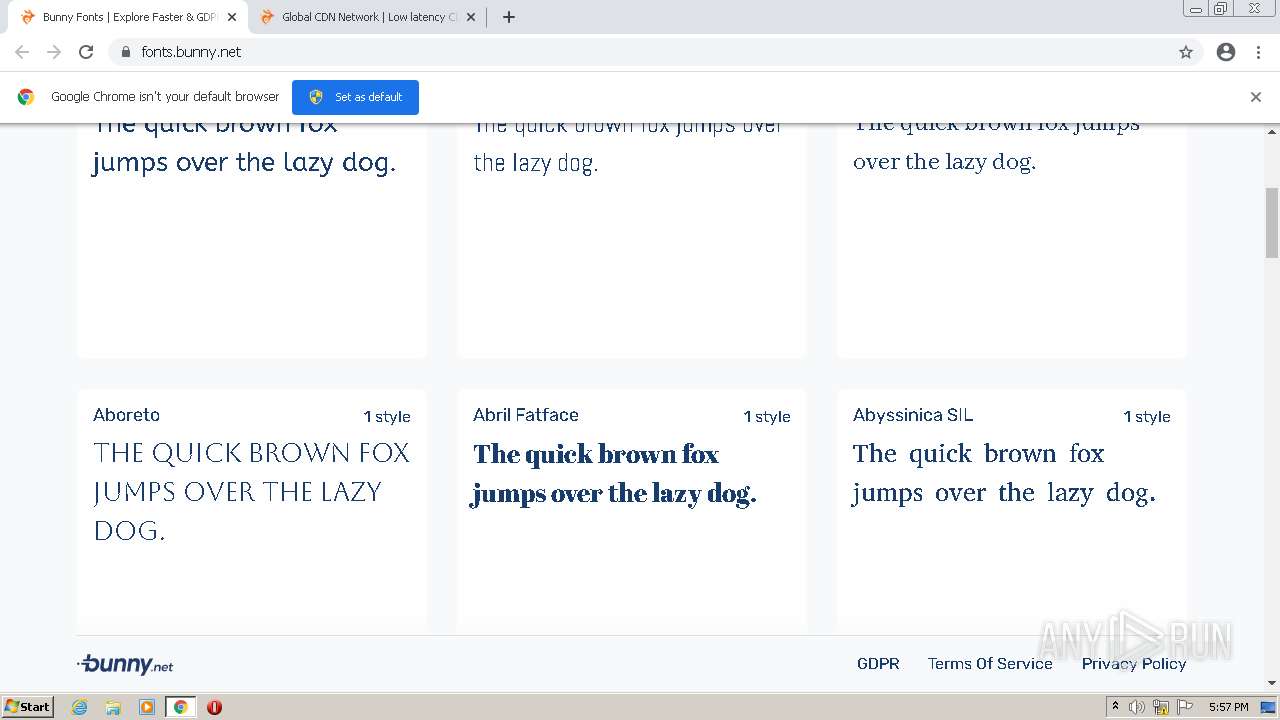1280x720 pixels.
Task: Click the Aboreto sample preview text
Action: point(252,491)
